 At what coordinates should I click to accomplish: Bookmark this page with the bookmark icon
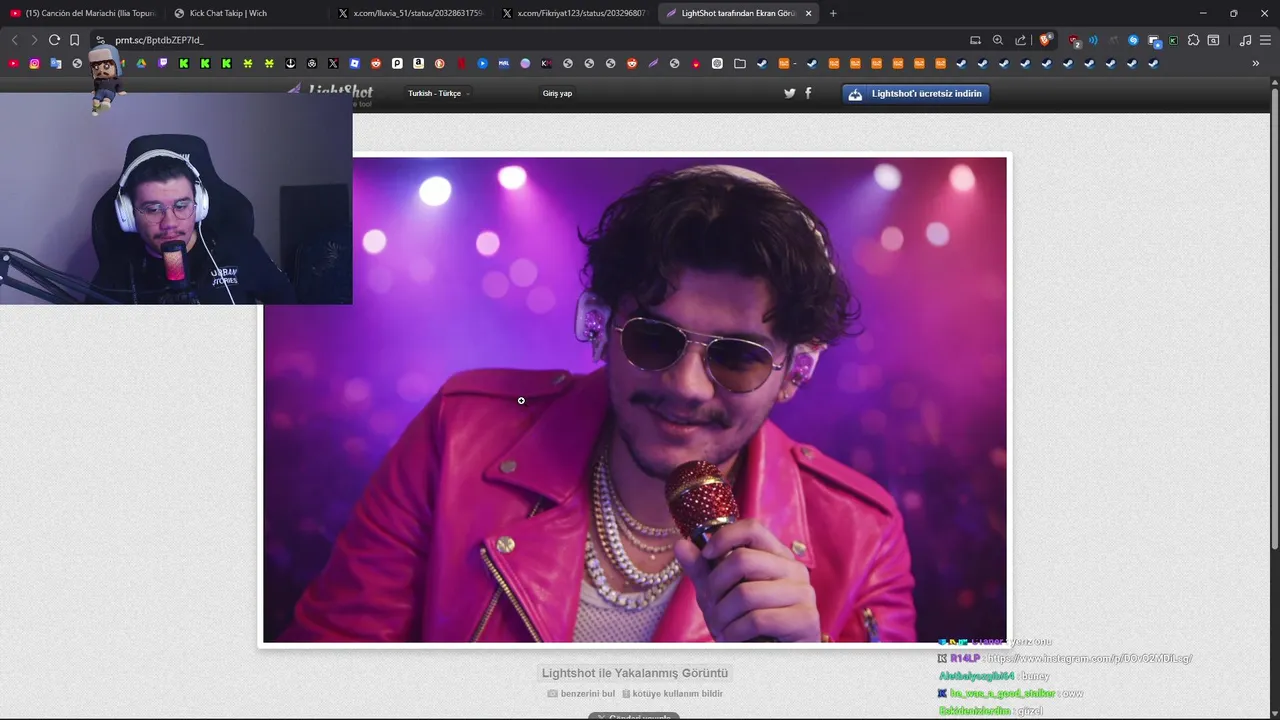coord(74,40)
